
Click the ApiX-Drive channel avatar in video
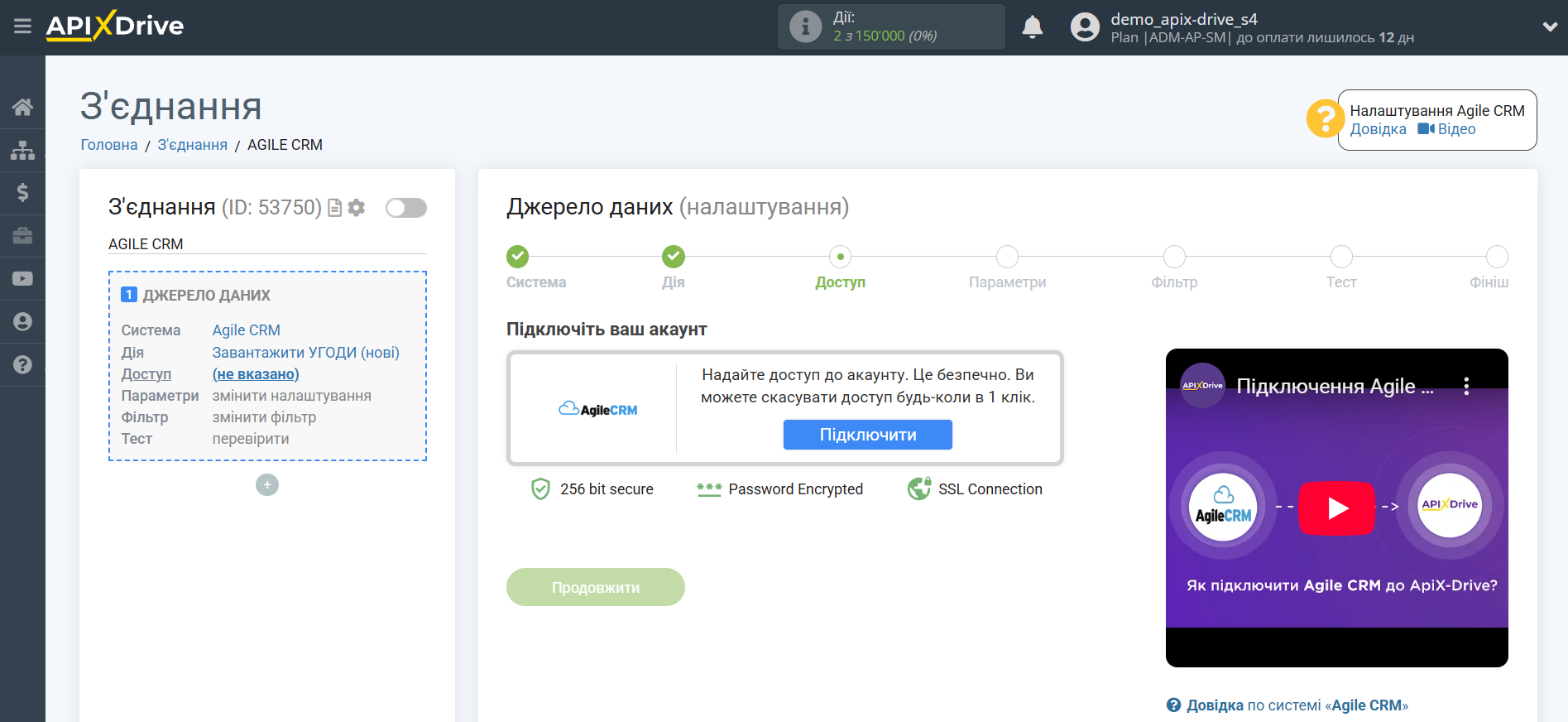[x=1202, y=386]
